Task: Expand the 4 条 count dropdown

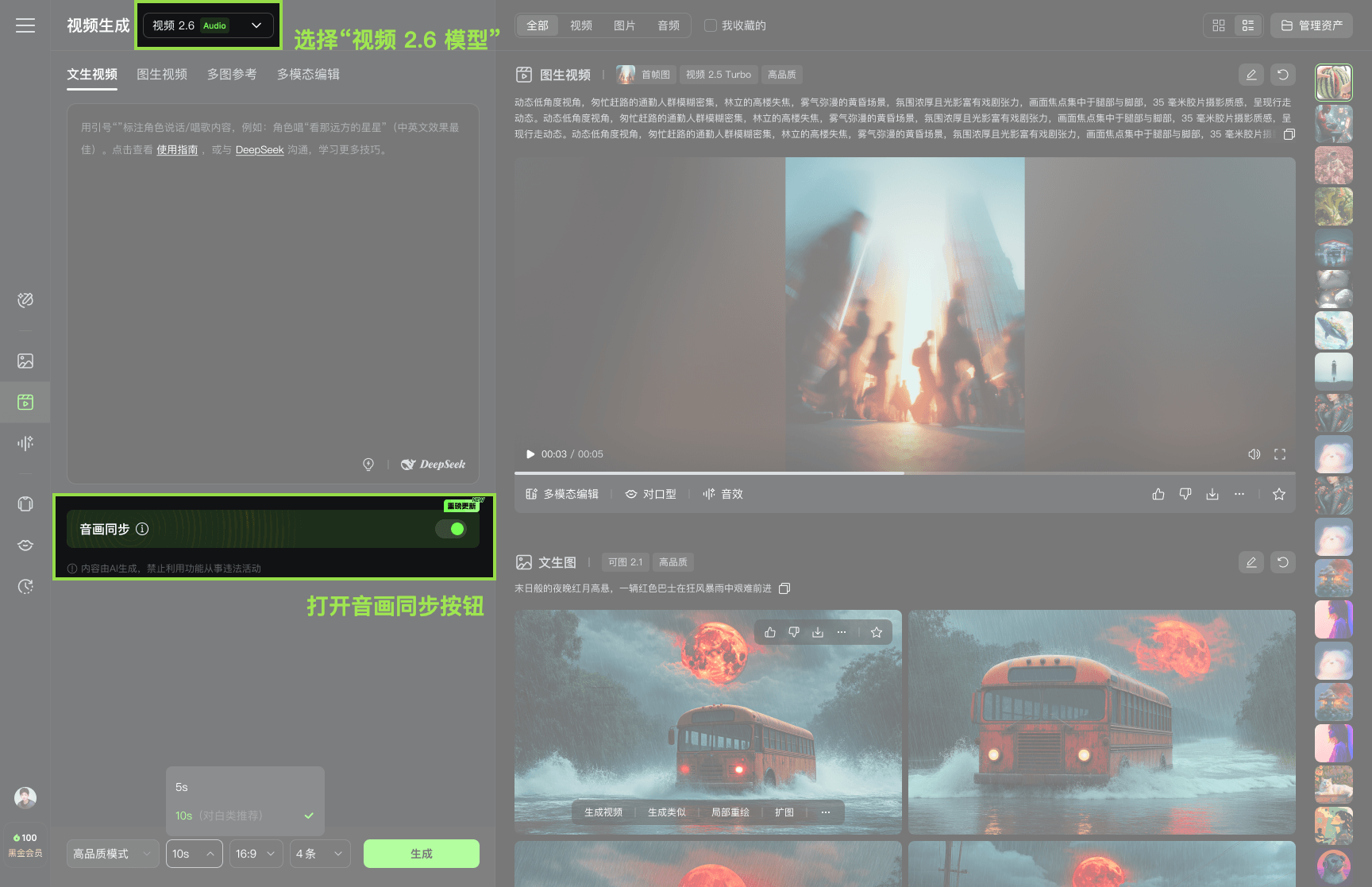Action: 320,853
